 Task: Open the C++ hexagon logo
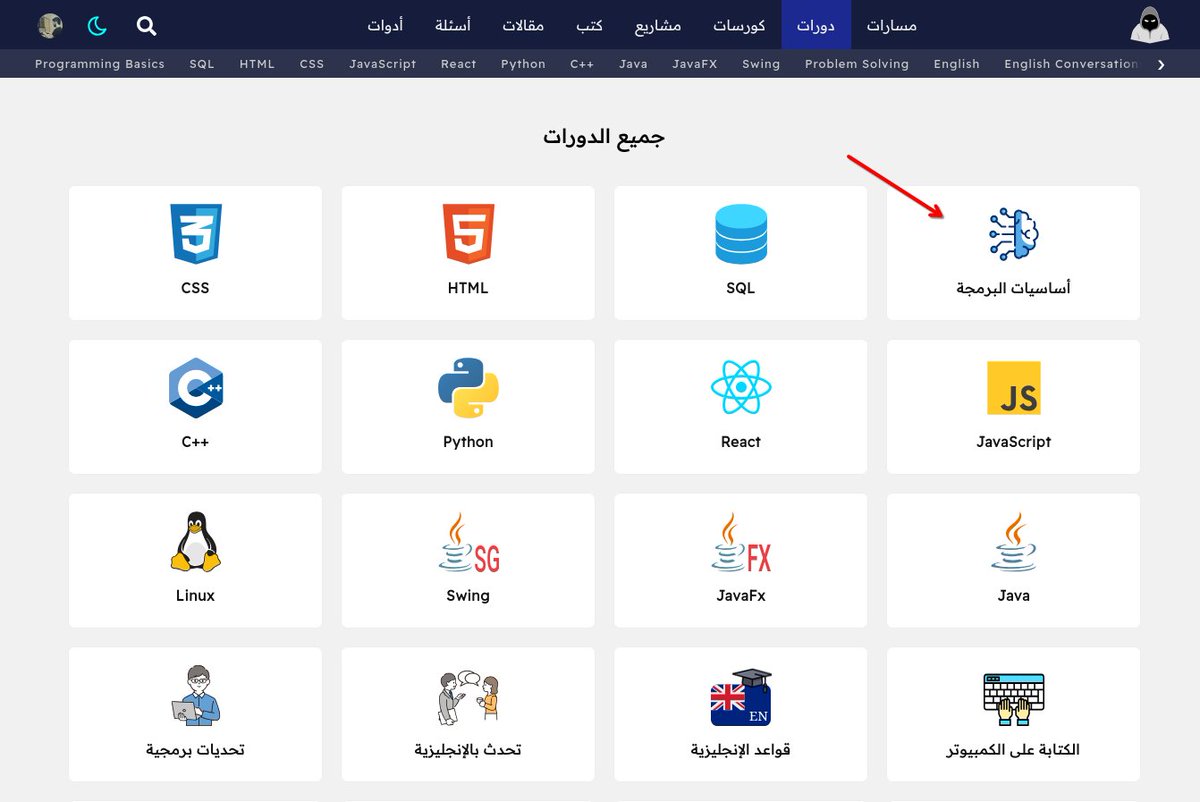pos(194,387)
